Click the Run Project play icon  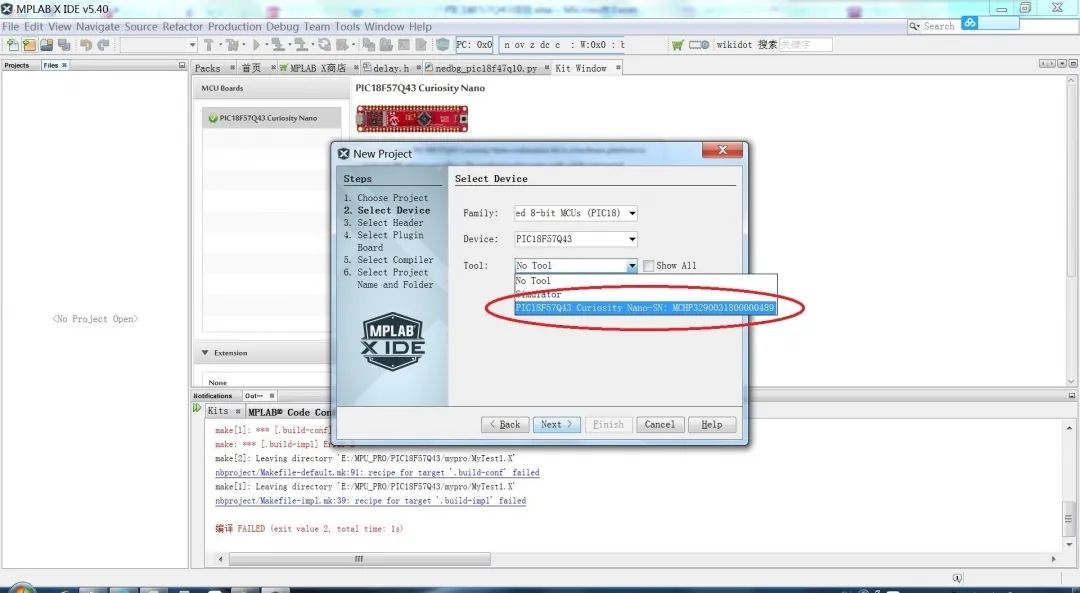pyautogui.click(x=256, y=45)
